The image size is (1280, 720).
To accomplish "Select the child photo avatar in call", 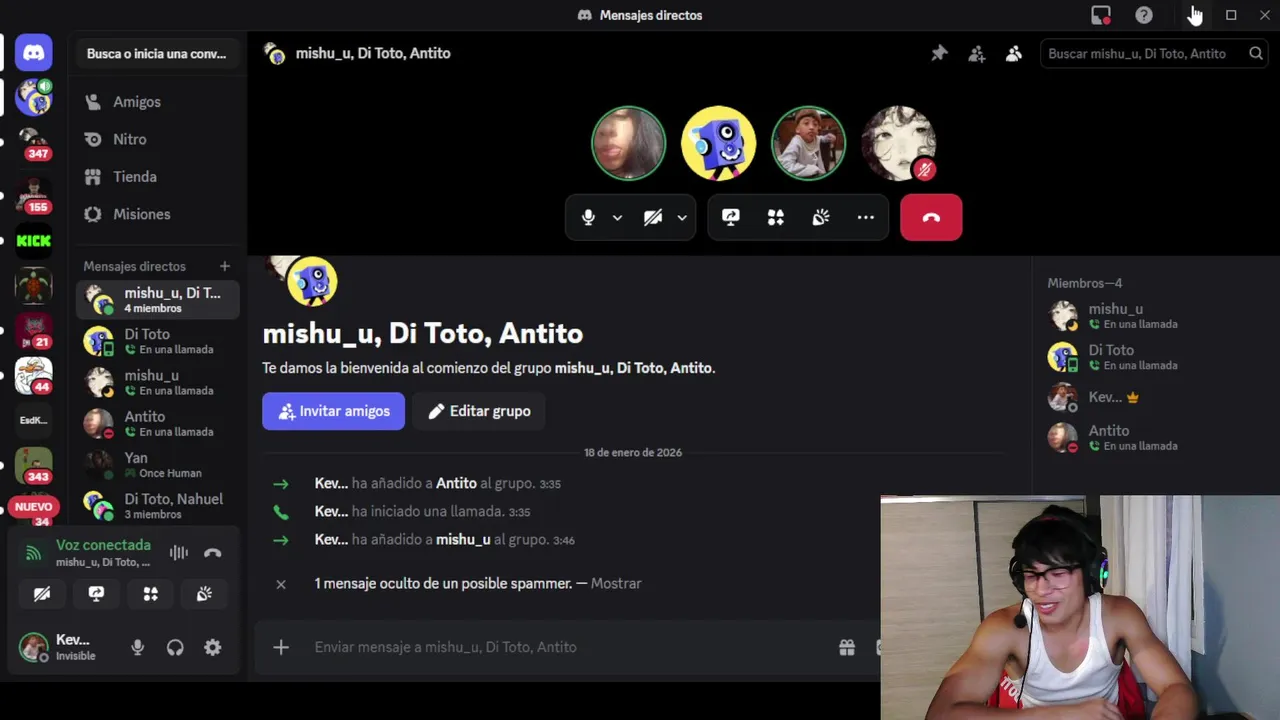I will coord(808,143).
